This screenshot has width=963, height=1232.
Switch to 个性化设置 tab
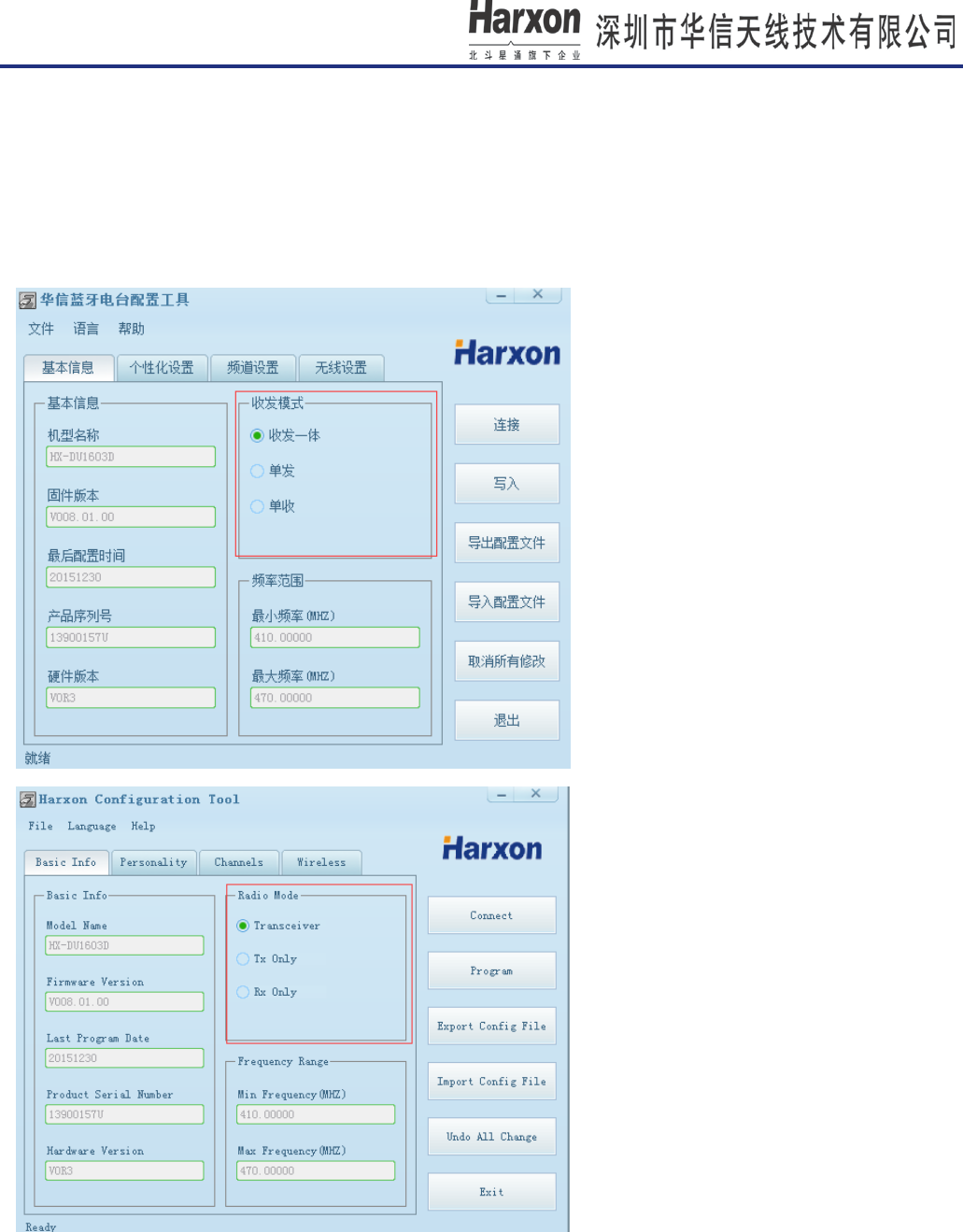[x=162, y=368]
